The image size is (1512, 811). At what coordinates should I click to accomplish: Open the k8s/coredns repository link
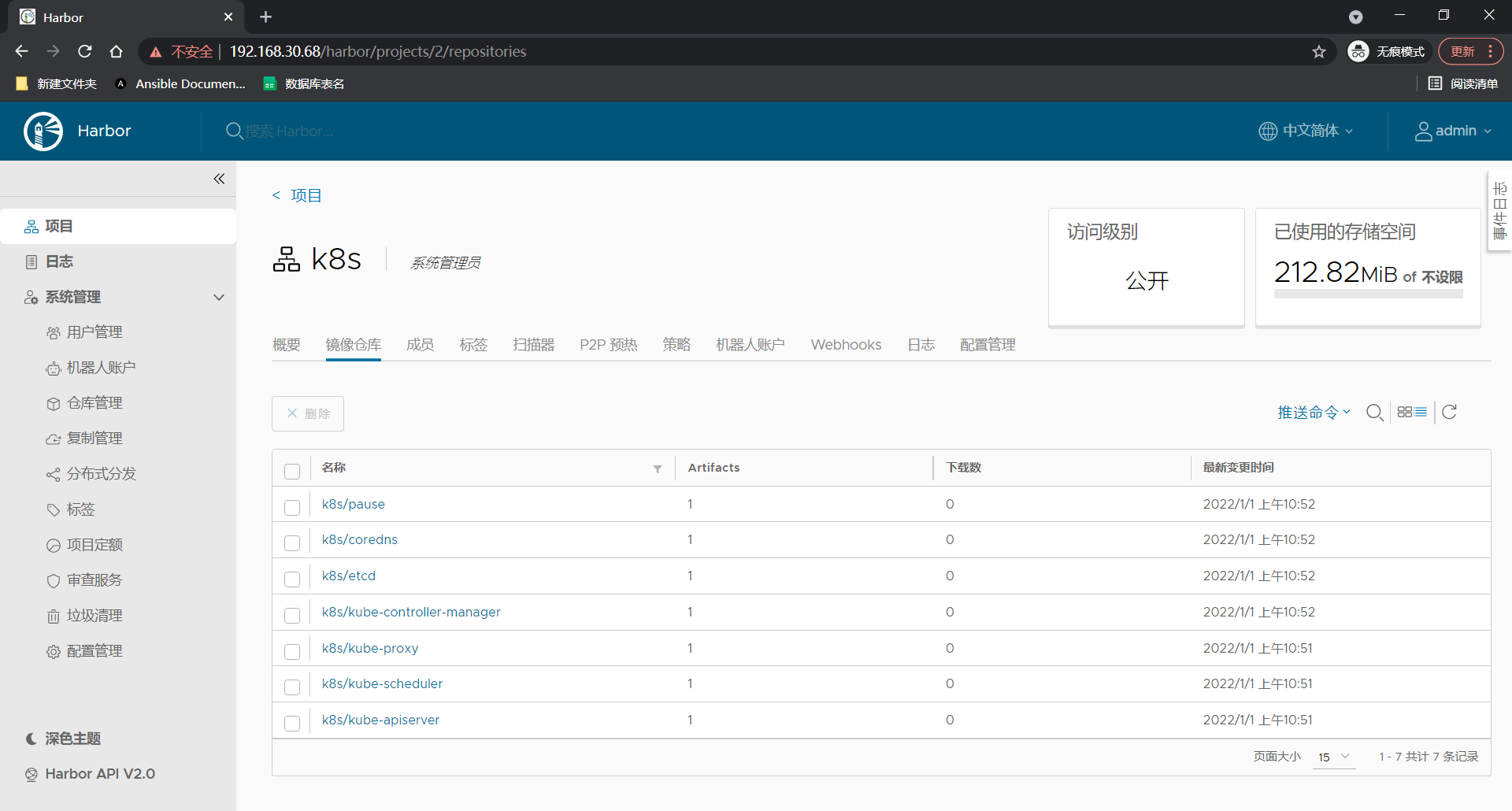[x=359, y=539]
